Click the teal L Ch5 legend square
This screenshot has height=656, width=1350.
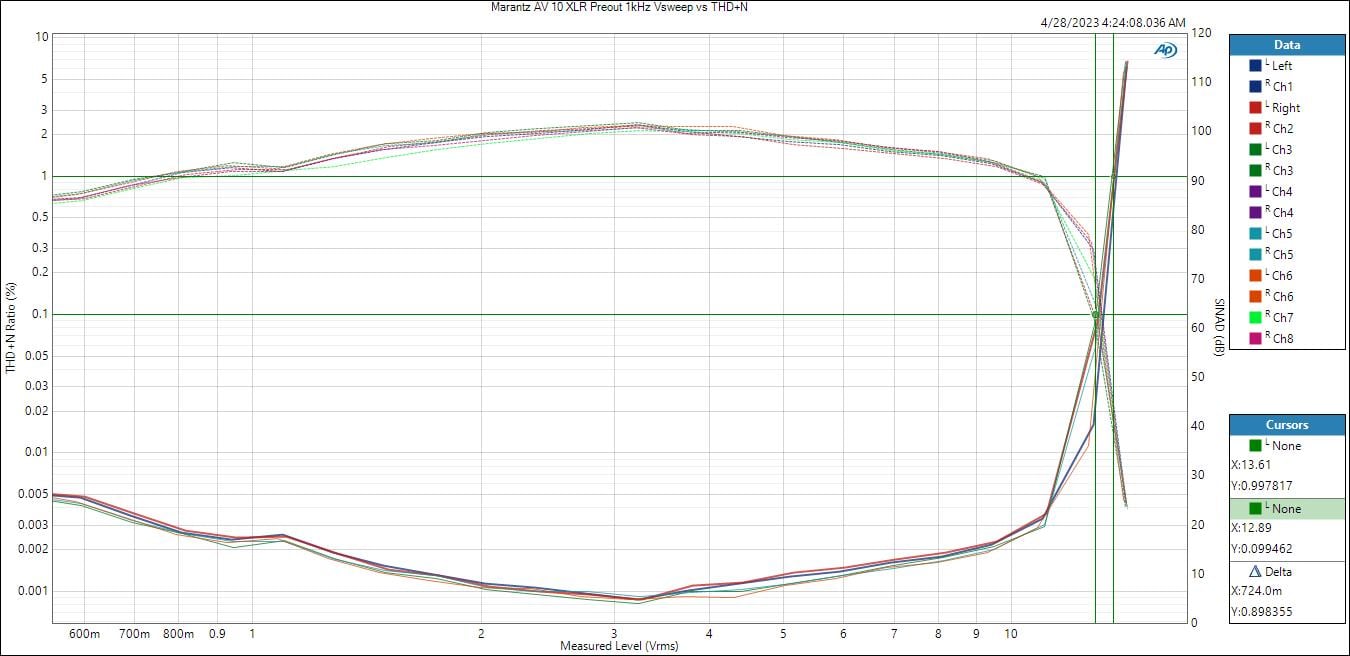point(1255,234)
